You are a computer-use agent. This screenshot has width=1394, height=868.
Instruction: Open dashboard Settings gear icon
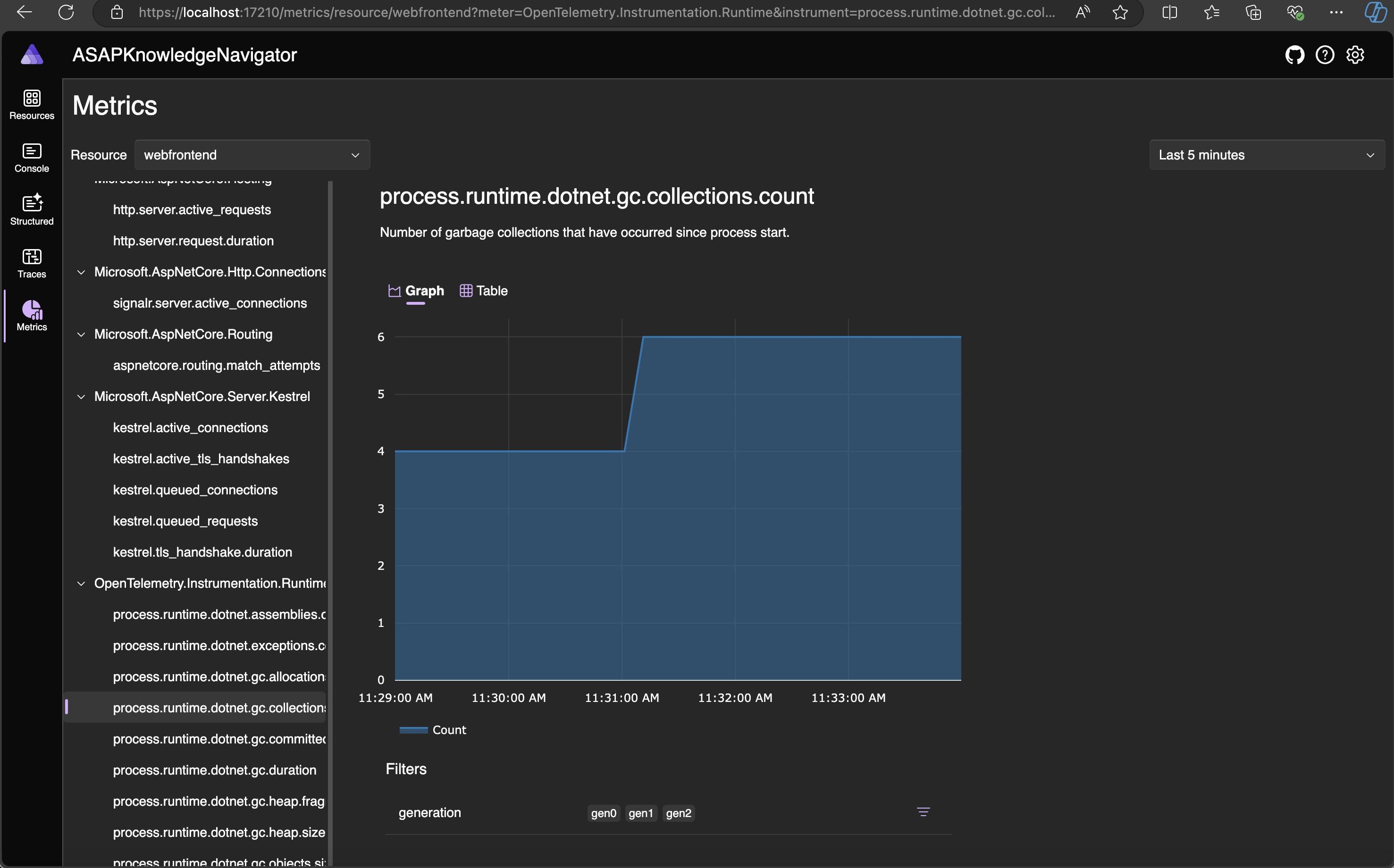click(x=1355, y=55)
